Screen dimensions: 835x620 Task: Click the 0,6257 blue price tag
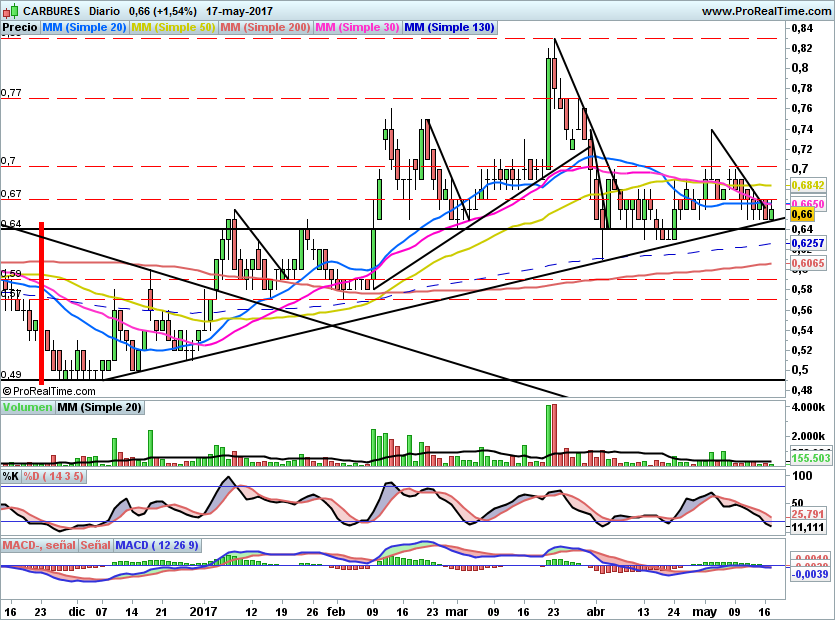pyautogui.click(x=808, y=243)
